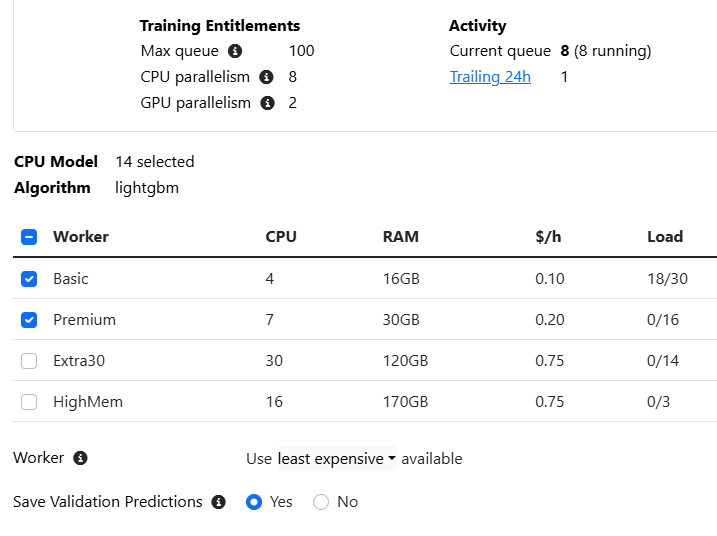Enable the Extra30 worker checkbox
The image size is (717, 536).
pyautogui.click(x=29, y=361)
